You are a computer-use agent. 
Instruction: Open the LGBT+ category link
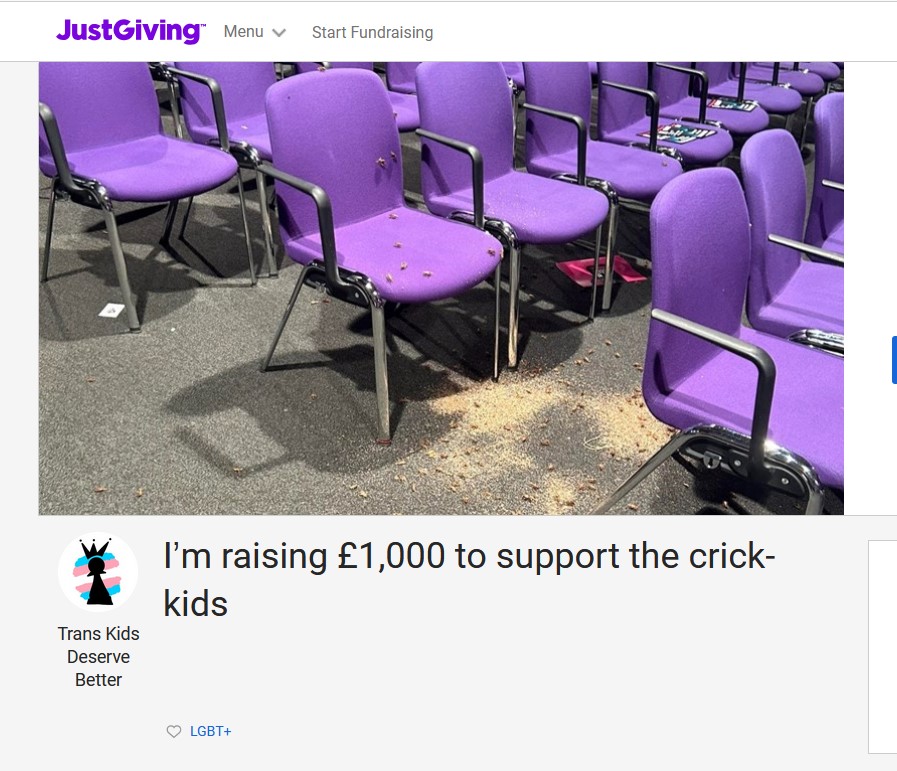[x=211, y=731]
